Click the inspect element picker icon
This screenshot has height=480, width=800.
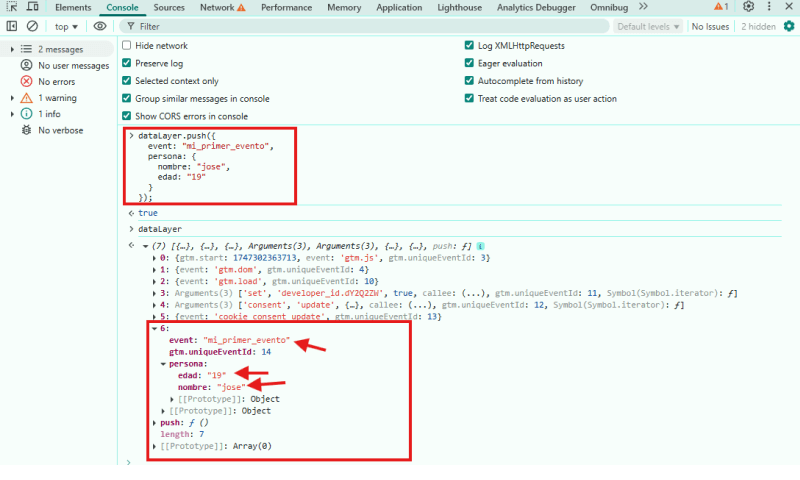pos(12,7)
